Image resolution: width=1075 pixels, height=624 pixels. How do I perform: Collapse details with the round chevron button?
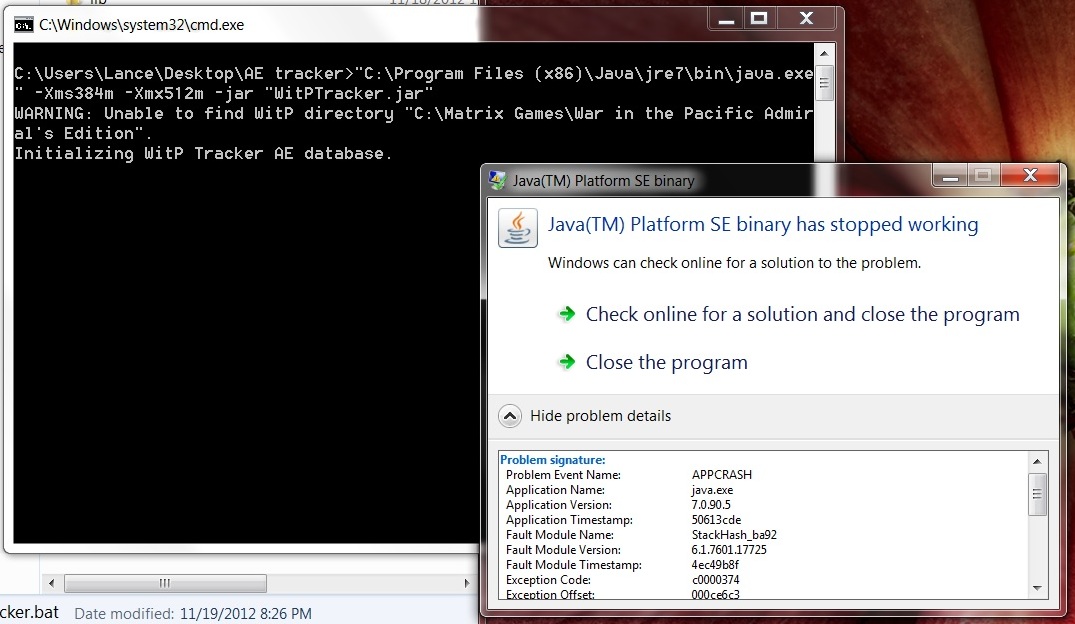coord(509,416)
